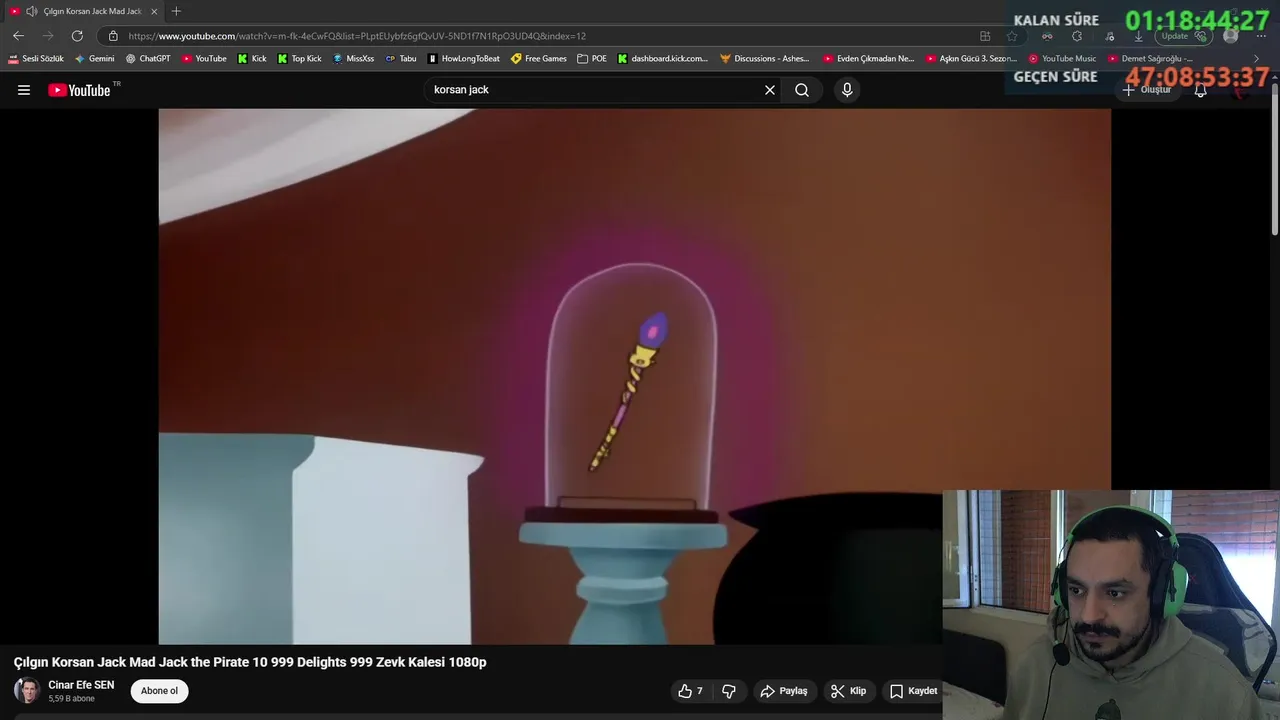Viewport: 1280px width, 720px height.
Task: Go to the YouTube home logo
Action: (x=79, y=90)
